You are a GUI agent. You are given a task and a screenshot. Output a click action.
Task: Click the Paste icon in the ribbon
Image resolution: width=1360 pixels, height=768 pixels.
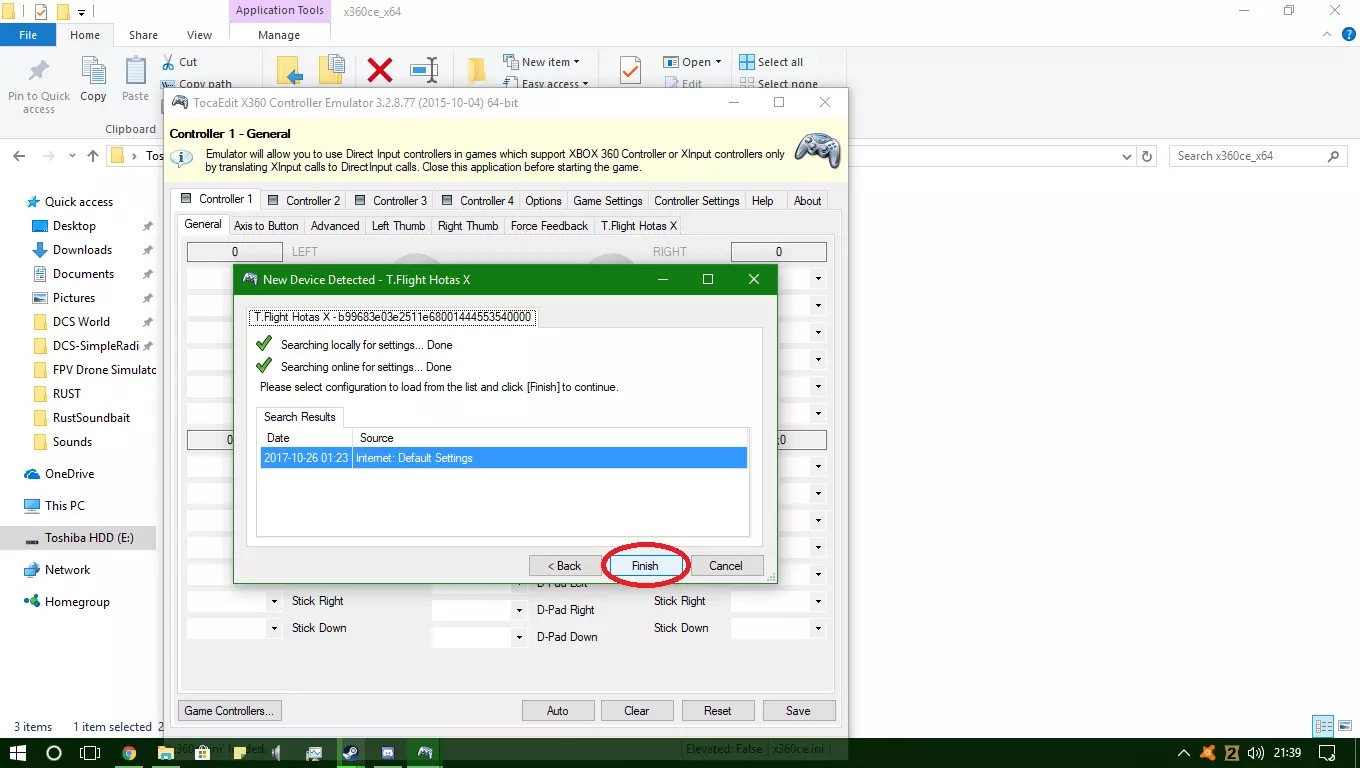[136, 71]
